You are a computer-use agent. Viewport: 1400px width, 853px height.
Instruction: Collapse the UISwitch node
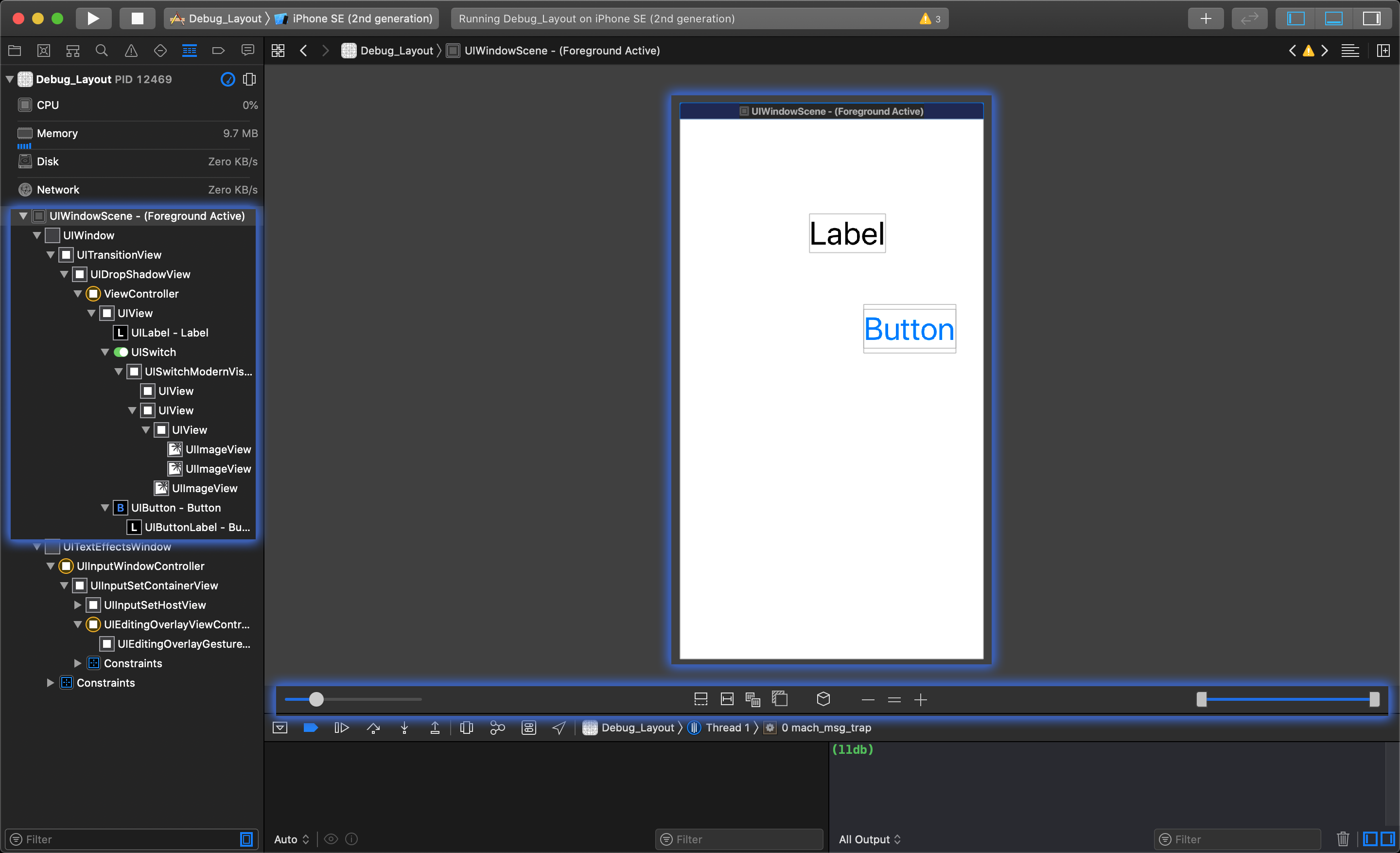pyautogui.click(x=105, y=353)
